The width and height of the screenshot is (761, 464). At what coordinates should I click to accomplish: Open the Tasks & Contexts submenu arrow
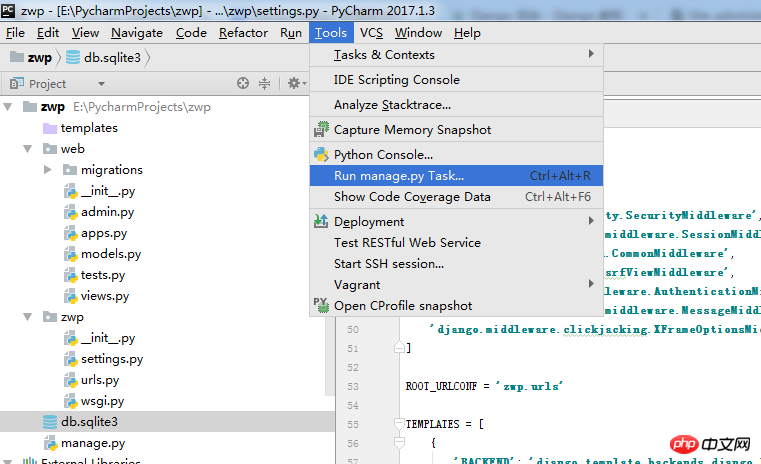click(591, 54)
